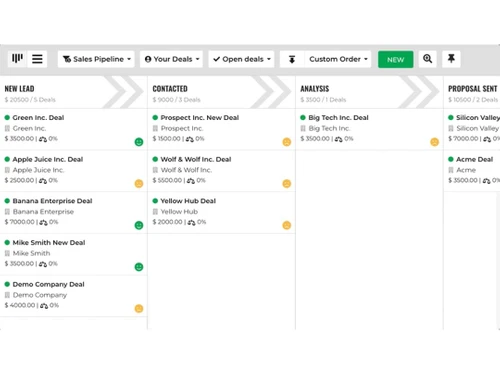Viewport: 500px width, 375px height.
Task: Open the search magnifier icon
Action: 427,59
